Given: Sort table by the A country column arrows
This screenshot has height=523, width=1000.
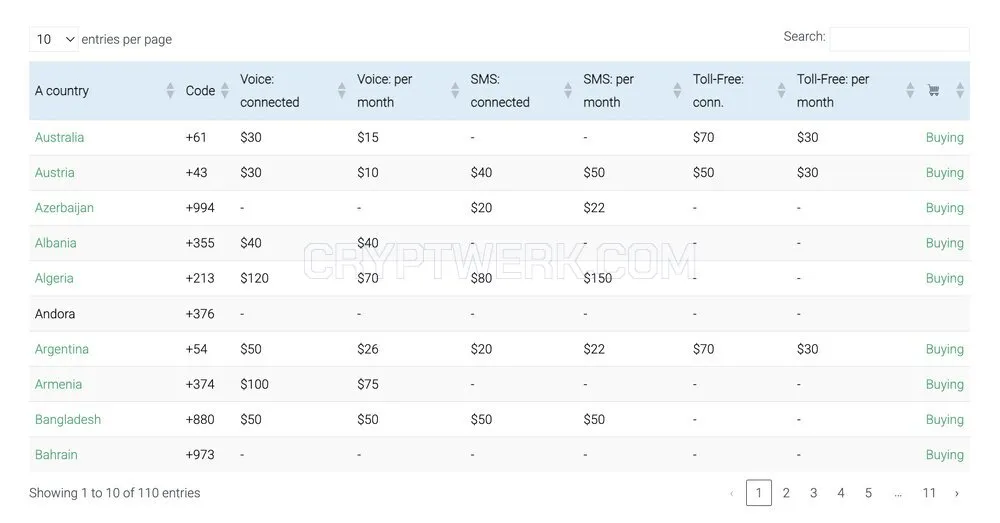Looking at the screenshot, I should [170, 91].
